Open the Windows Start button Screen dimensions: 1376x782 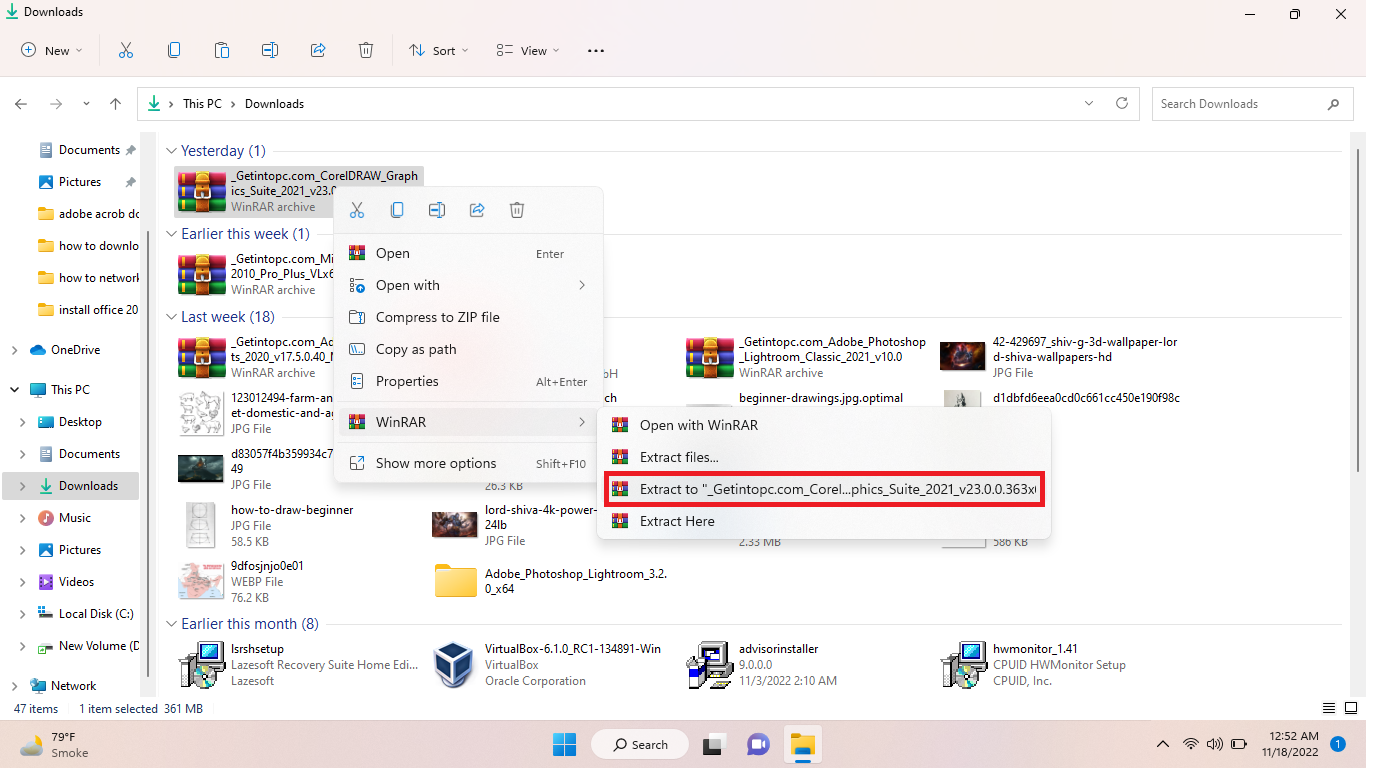click(x=564, y=745)
